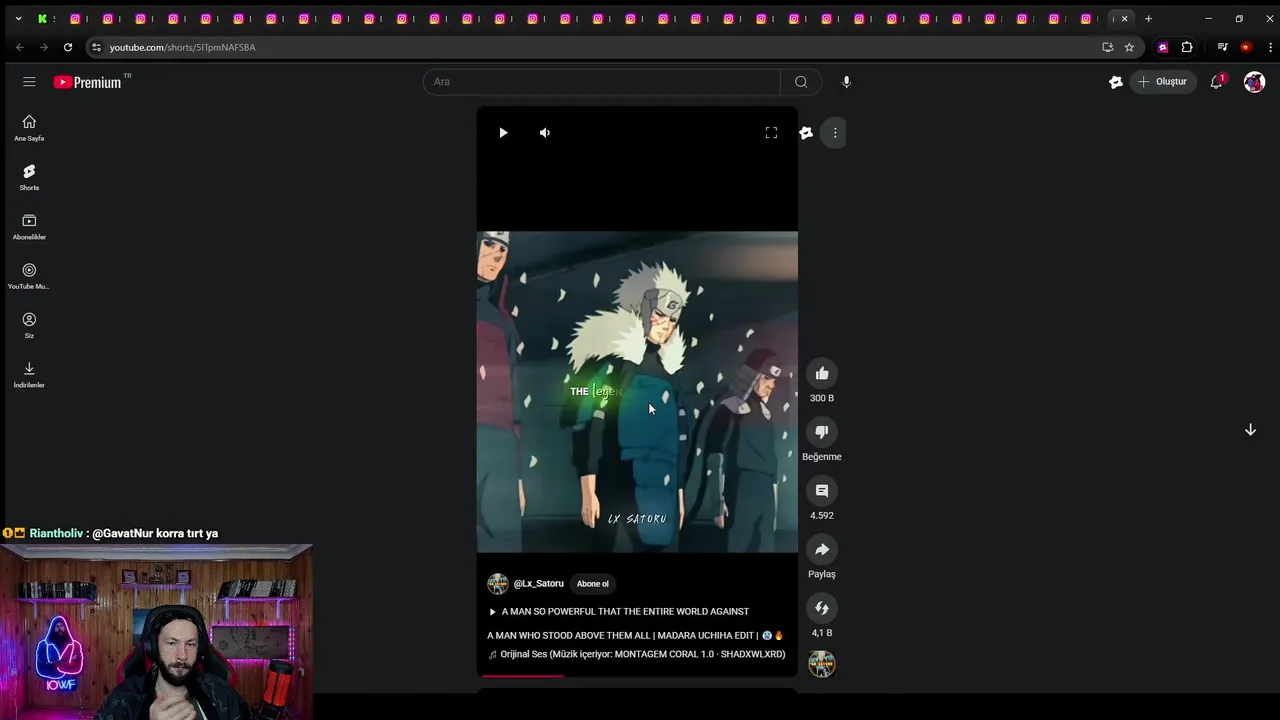Open a new browser tab
1280x720 pixels.
1148,18
